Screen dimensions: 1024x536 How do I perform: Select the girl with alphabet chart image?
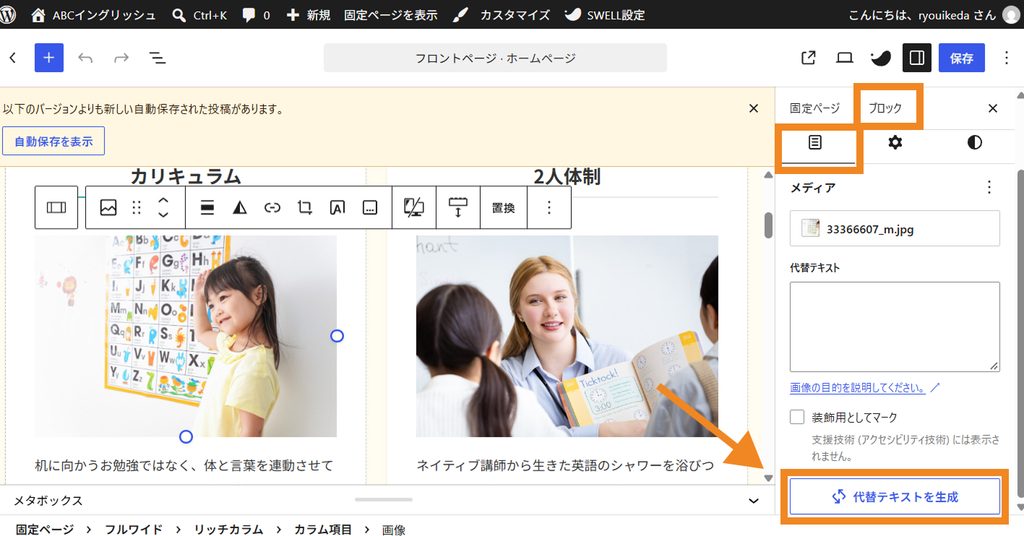(x=185, y=336)
